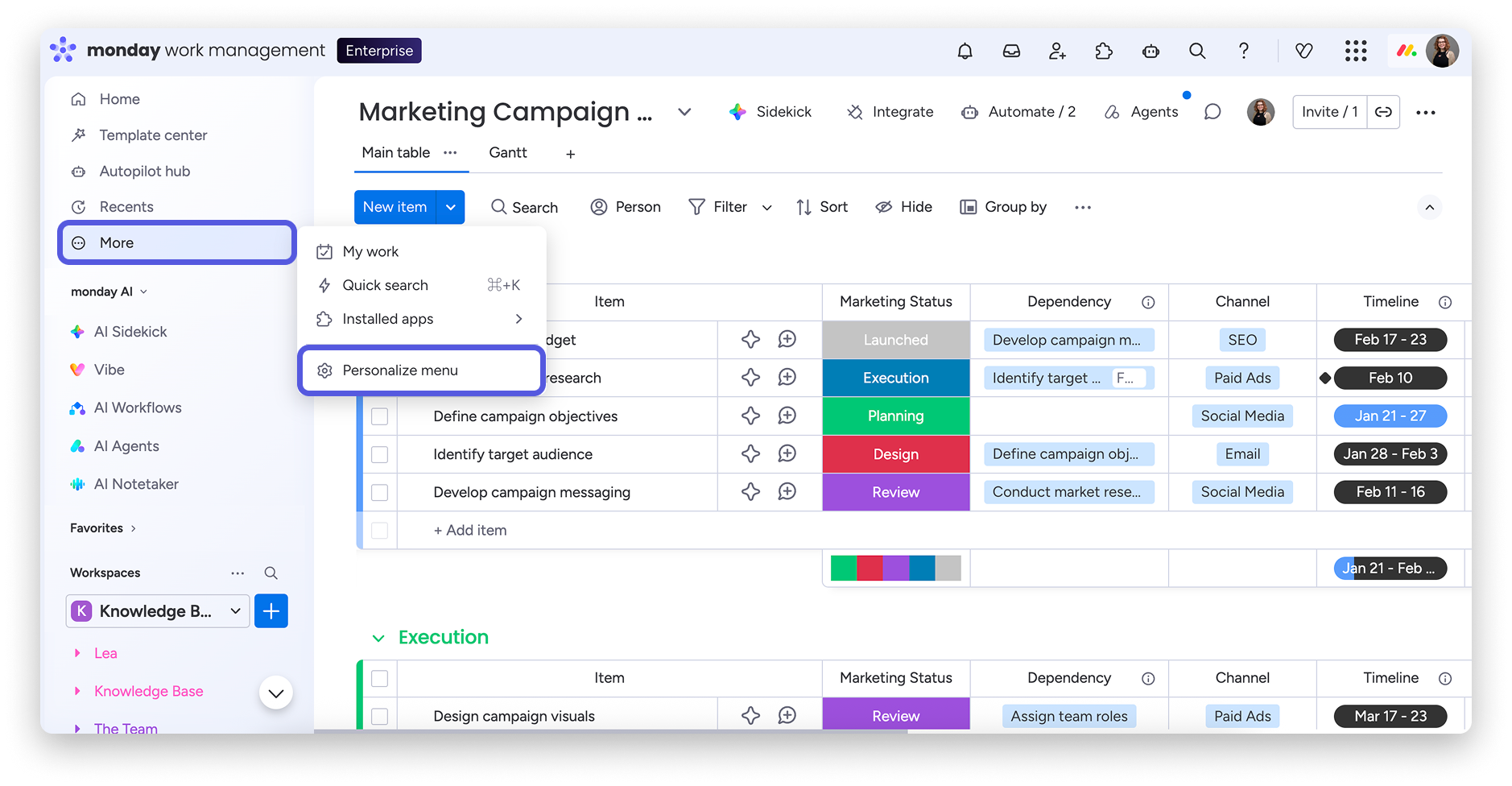Change the Planning status cell
The image size is (1512, 786).
pyautogui.click(x=896, y=416)
